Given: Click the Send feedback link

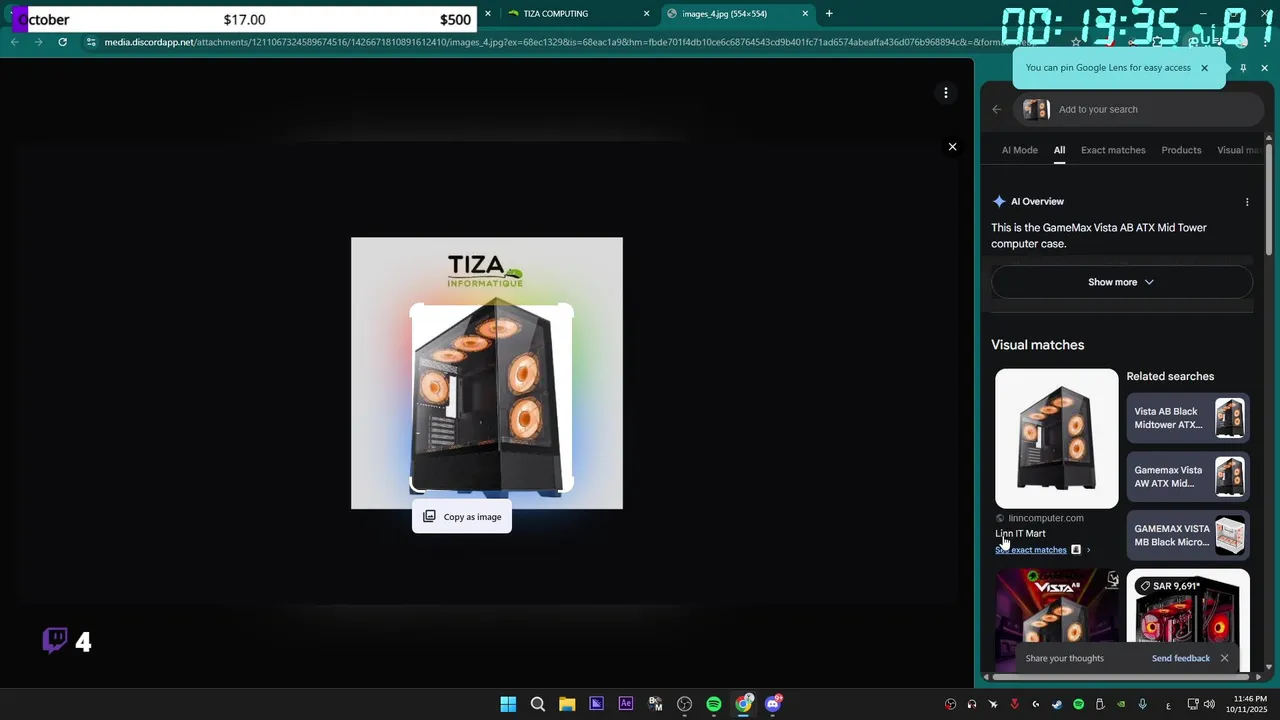Looking at the screenshot, I should pos(1180,658).
